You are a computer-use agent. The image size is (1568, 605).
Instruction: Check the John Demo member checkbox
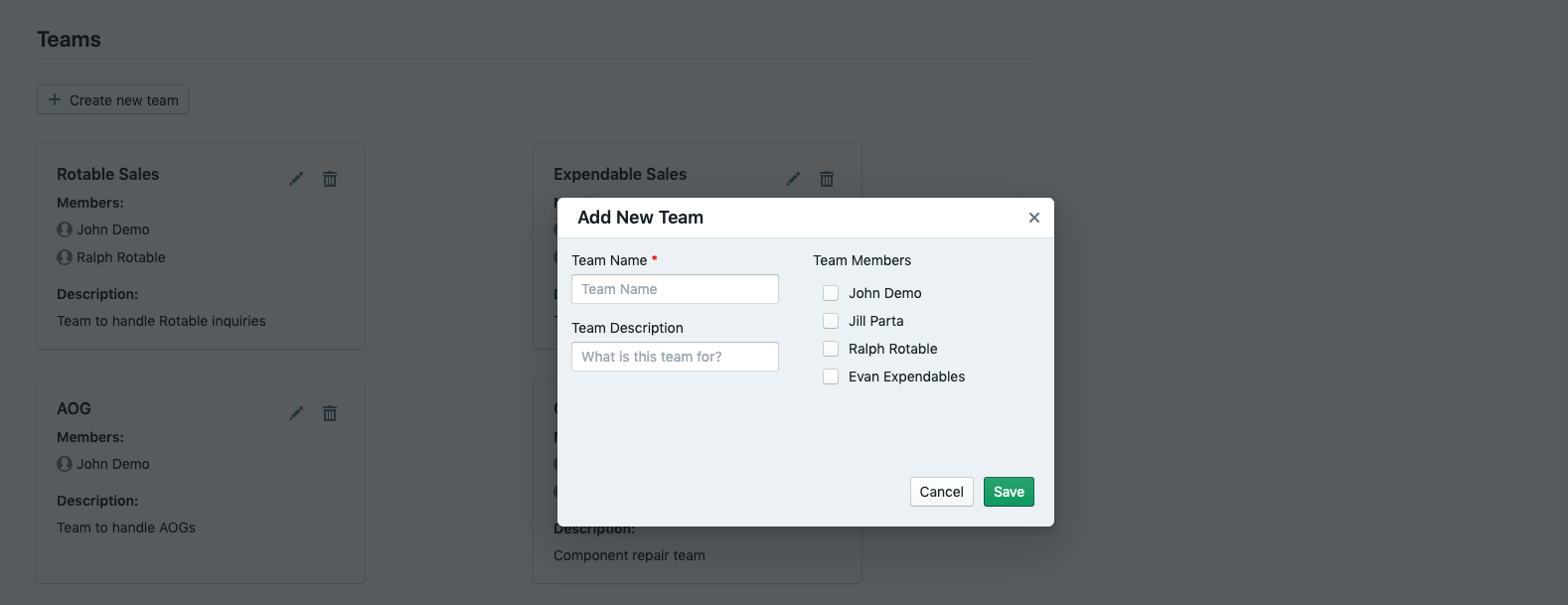pyautogui.click(x=831, y=293)
